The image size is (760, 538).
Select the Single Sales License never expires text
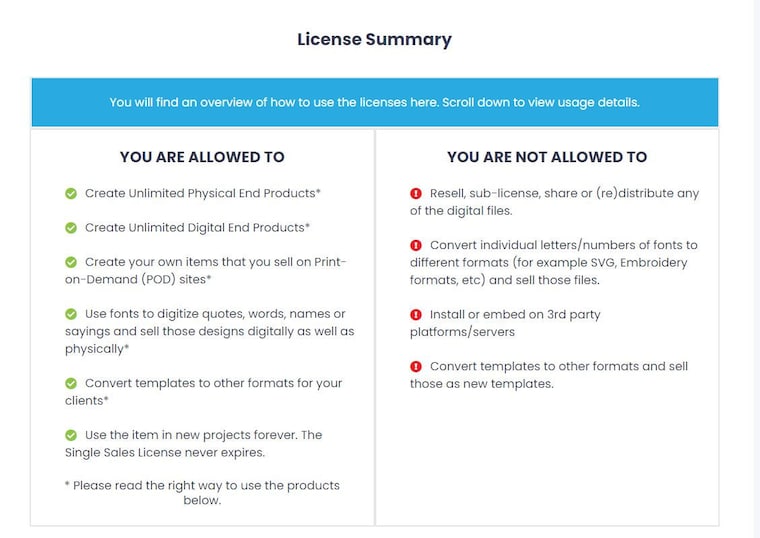click(165, 453)
